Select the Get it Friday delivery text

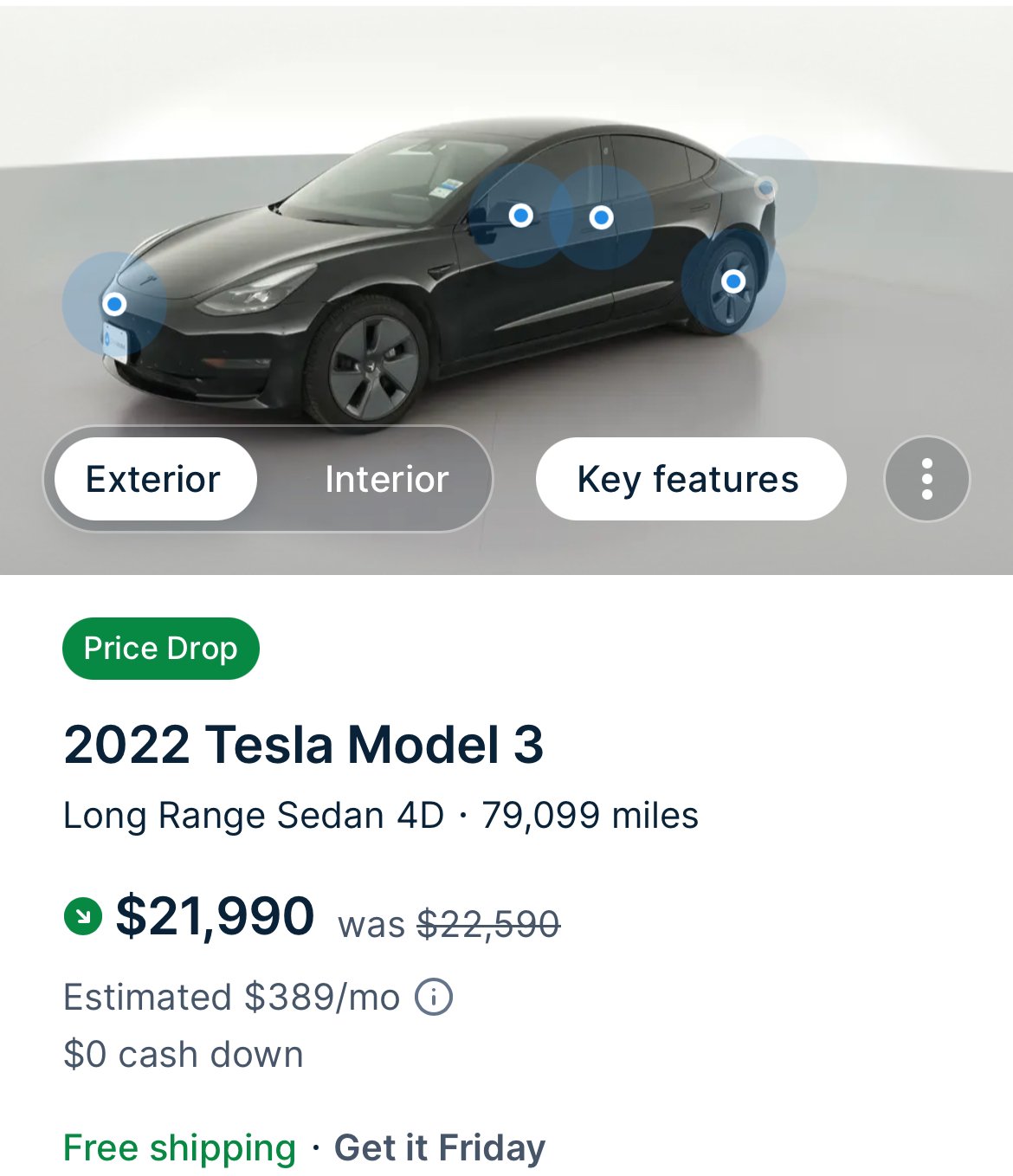(440, 1147)
